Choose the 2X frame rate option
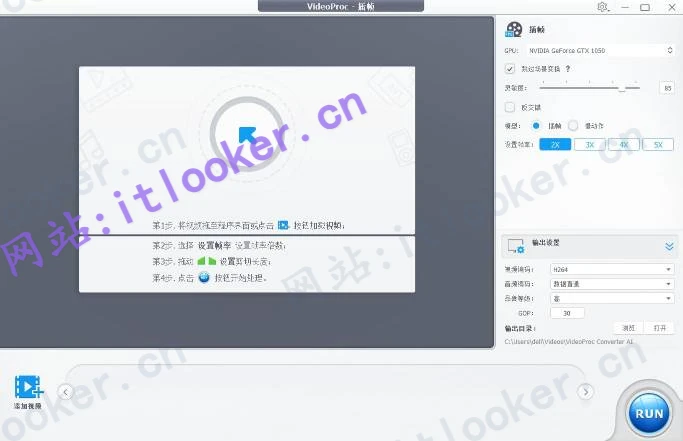This screenshot has width=683, height=441. tap(555, 145)
